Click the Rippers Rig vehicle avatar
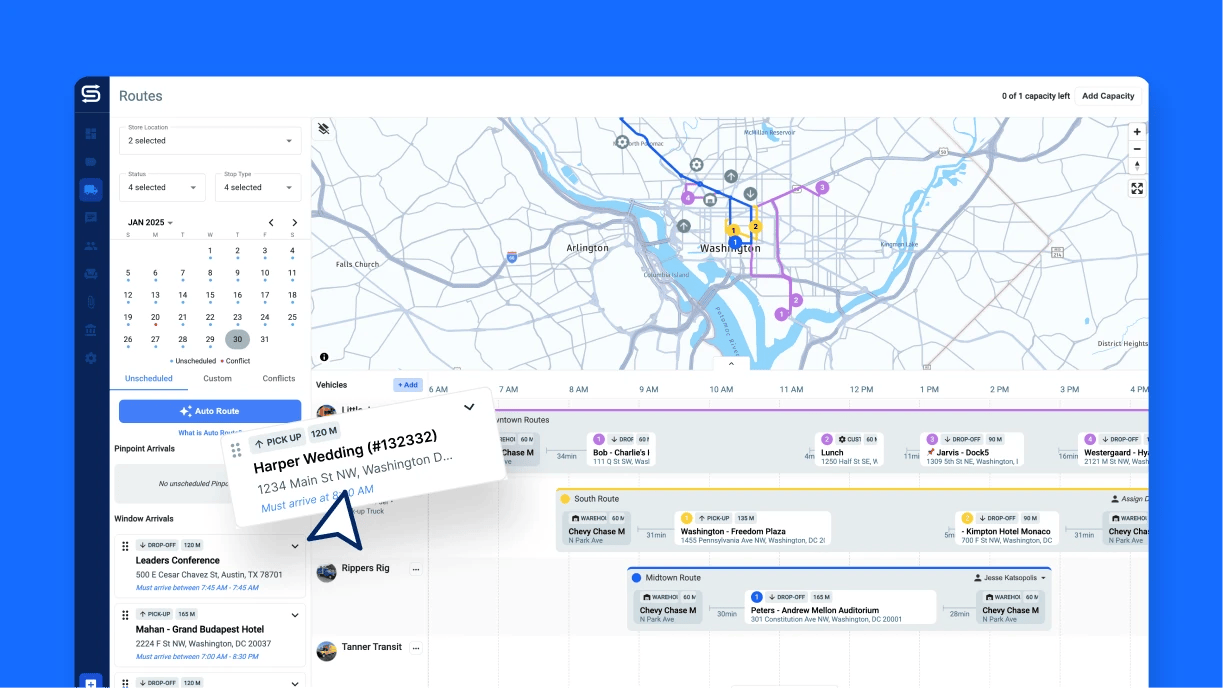 [326, 572]
